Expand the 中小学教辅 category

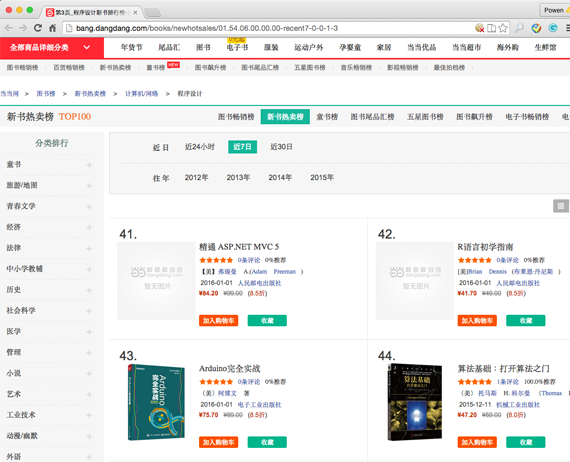(89, 269)
